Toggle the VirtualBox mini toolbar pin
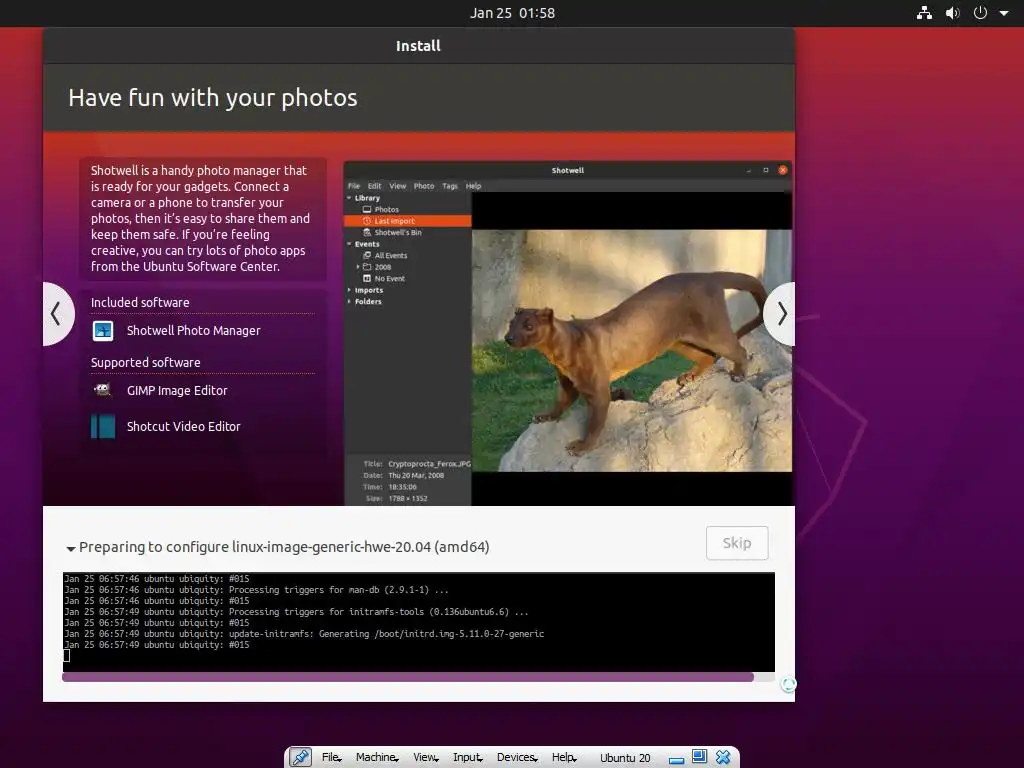Screen dimensions: 1024x768 [300, 758]
